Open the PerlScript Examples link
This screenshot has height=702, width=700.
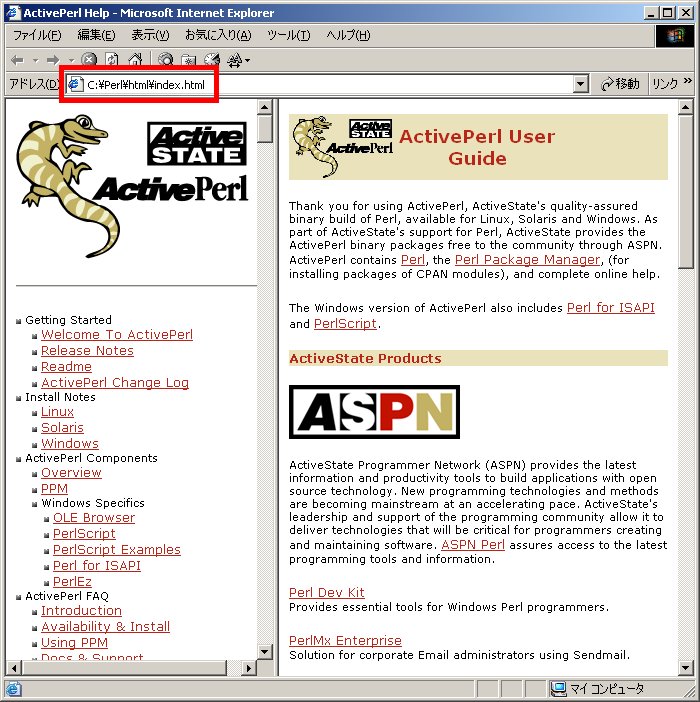117,550
